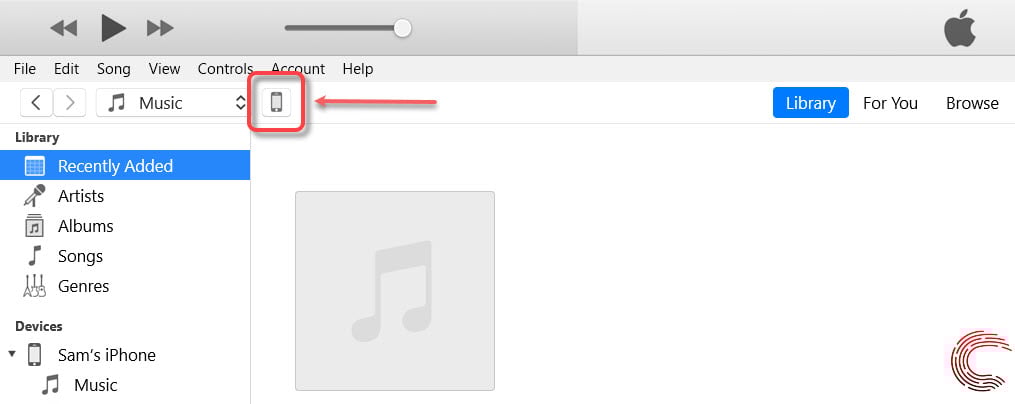
Task: Click the Apple logo icon
Action: point(959,28)
